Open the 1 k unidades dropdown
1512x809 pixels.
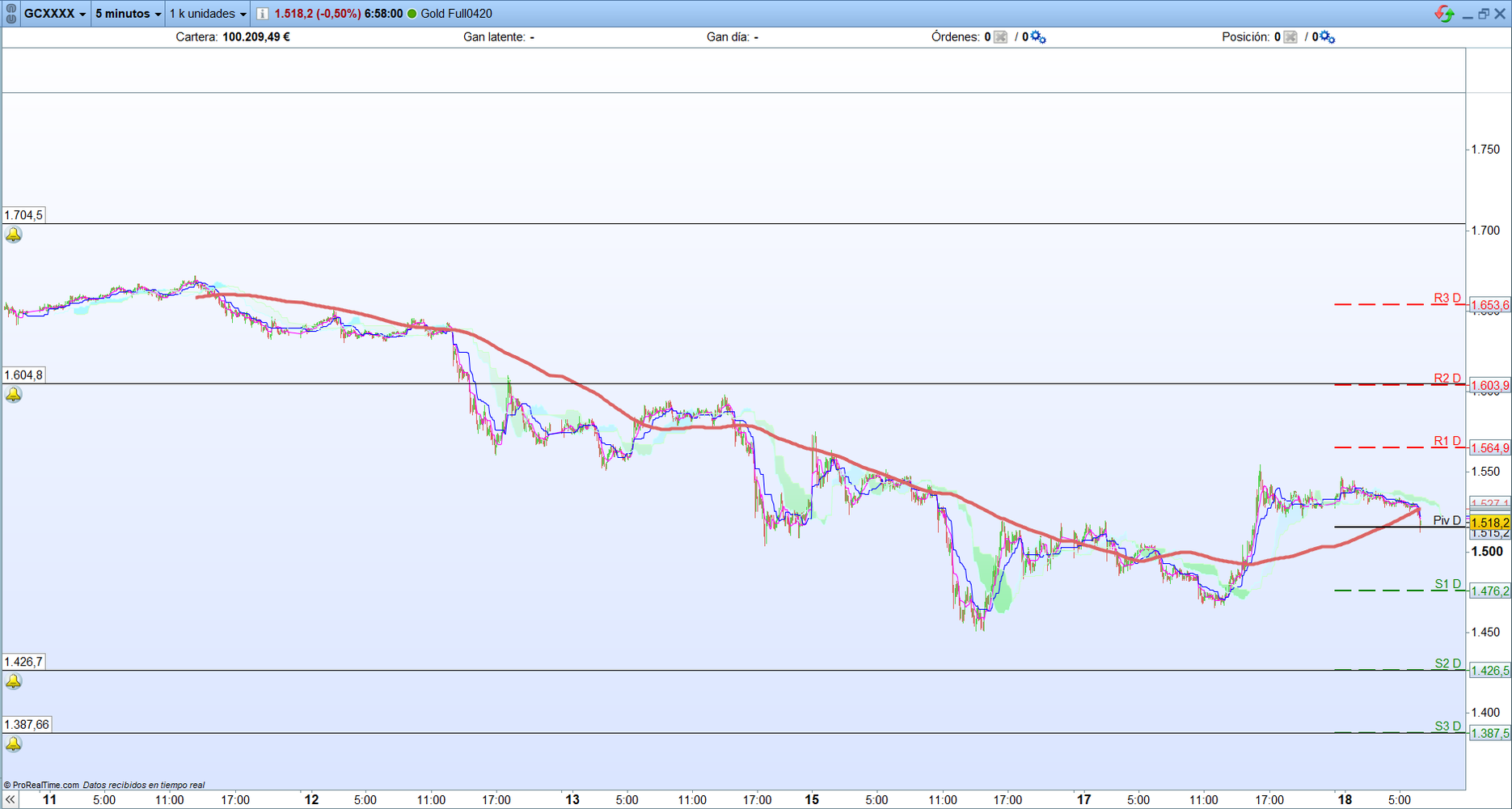click(208, 14)
